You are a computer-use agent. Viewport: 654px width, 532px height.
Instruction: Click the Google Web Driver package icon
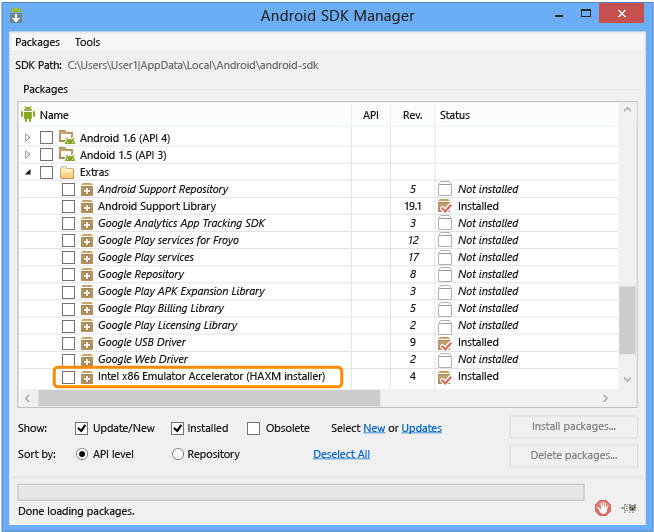pyautogui.click(x=87, y=360)
